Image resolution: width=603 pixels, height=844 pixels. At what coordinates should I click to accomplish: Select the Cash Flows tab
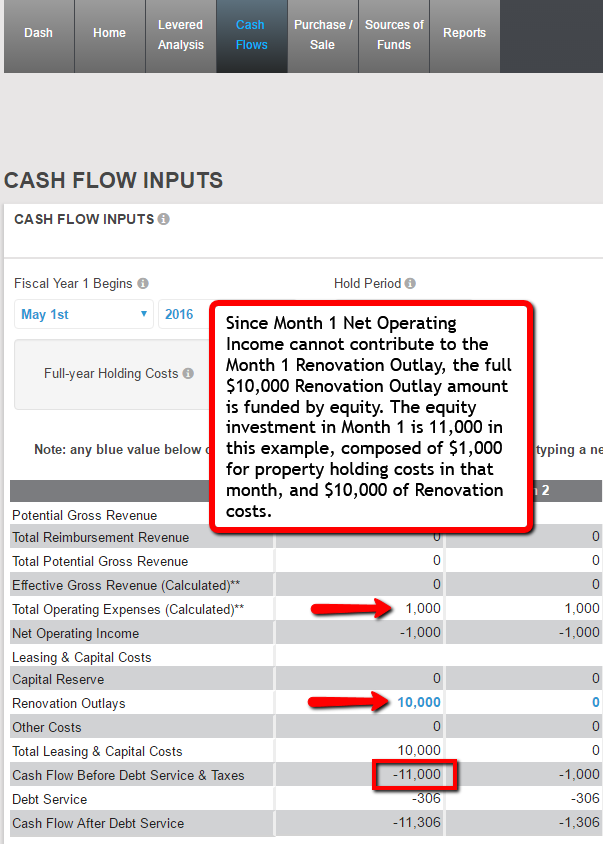(x=251, y=35)
